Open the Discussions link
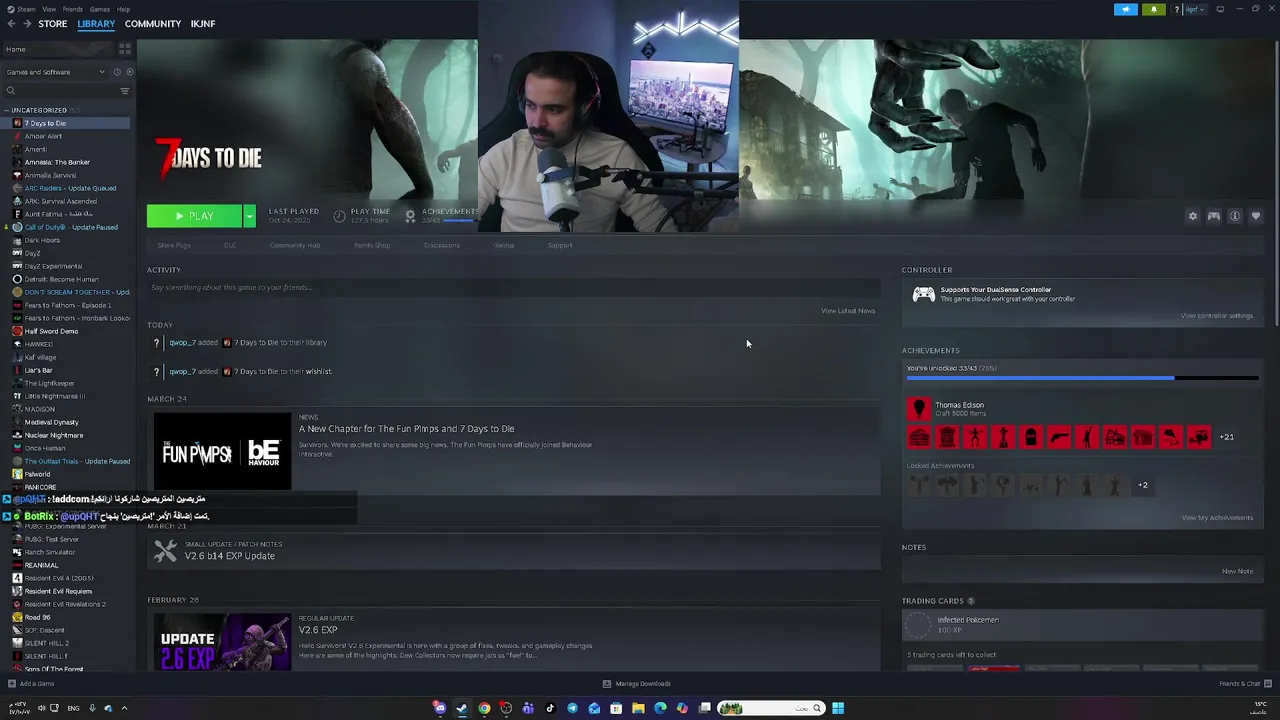 pos(442,245)
